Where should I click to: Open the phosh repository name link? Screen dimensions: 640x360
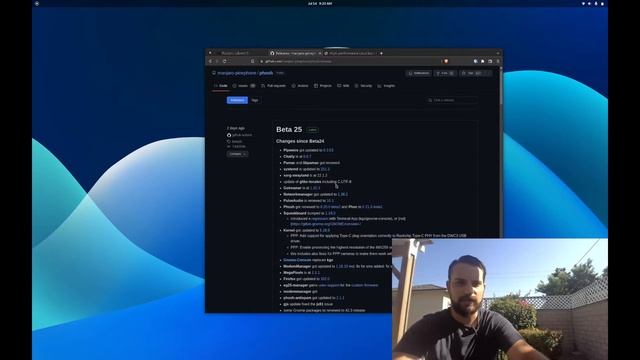point(266,73)
